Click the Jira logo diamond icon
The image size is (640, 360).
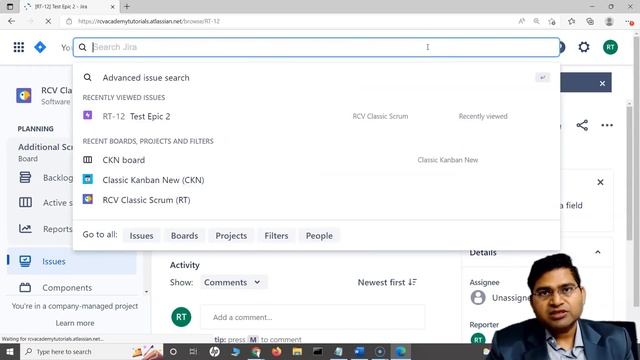(x=40, y=47)
